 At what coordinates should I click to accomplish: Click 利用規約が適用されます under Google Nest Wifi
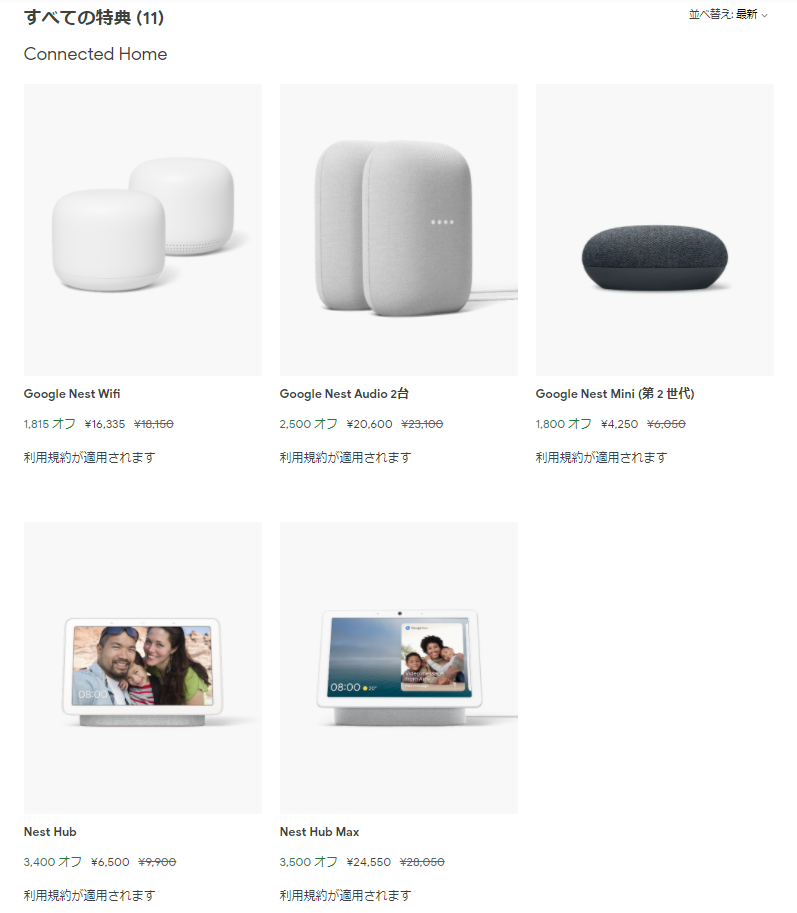click(x=90, y=458)
